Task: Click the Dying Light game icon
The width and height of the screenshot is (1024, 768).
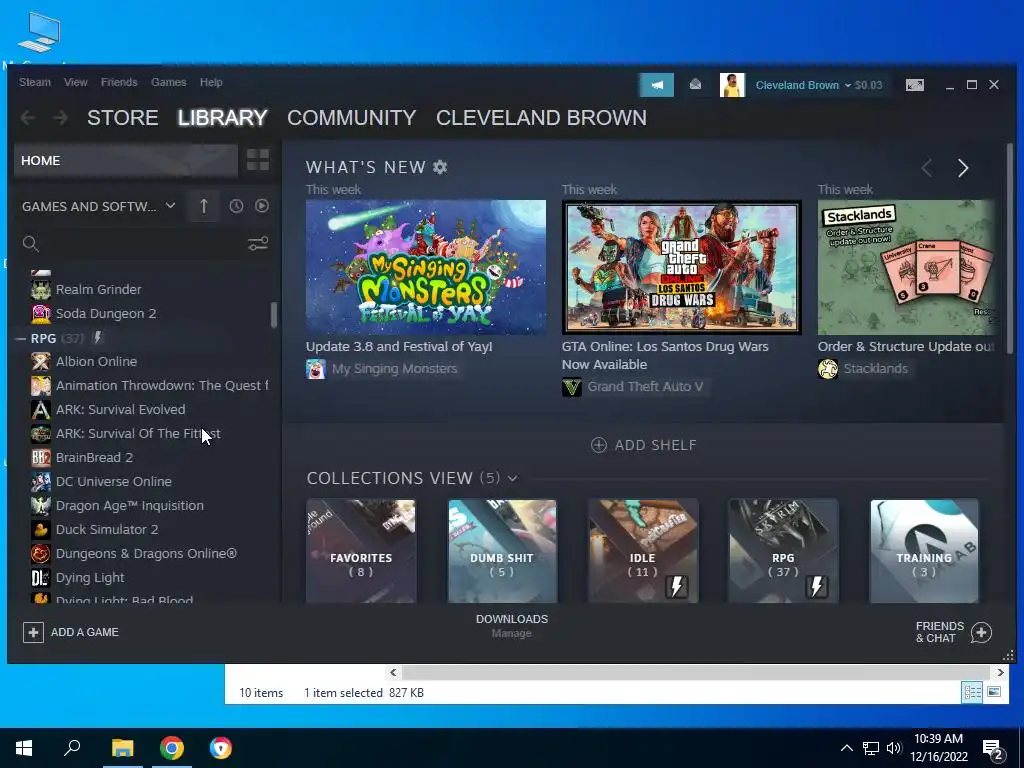Action: click(40, 577)
